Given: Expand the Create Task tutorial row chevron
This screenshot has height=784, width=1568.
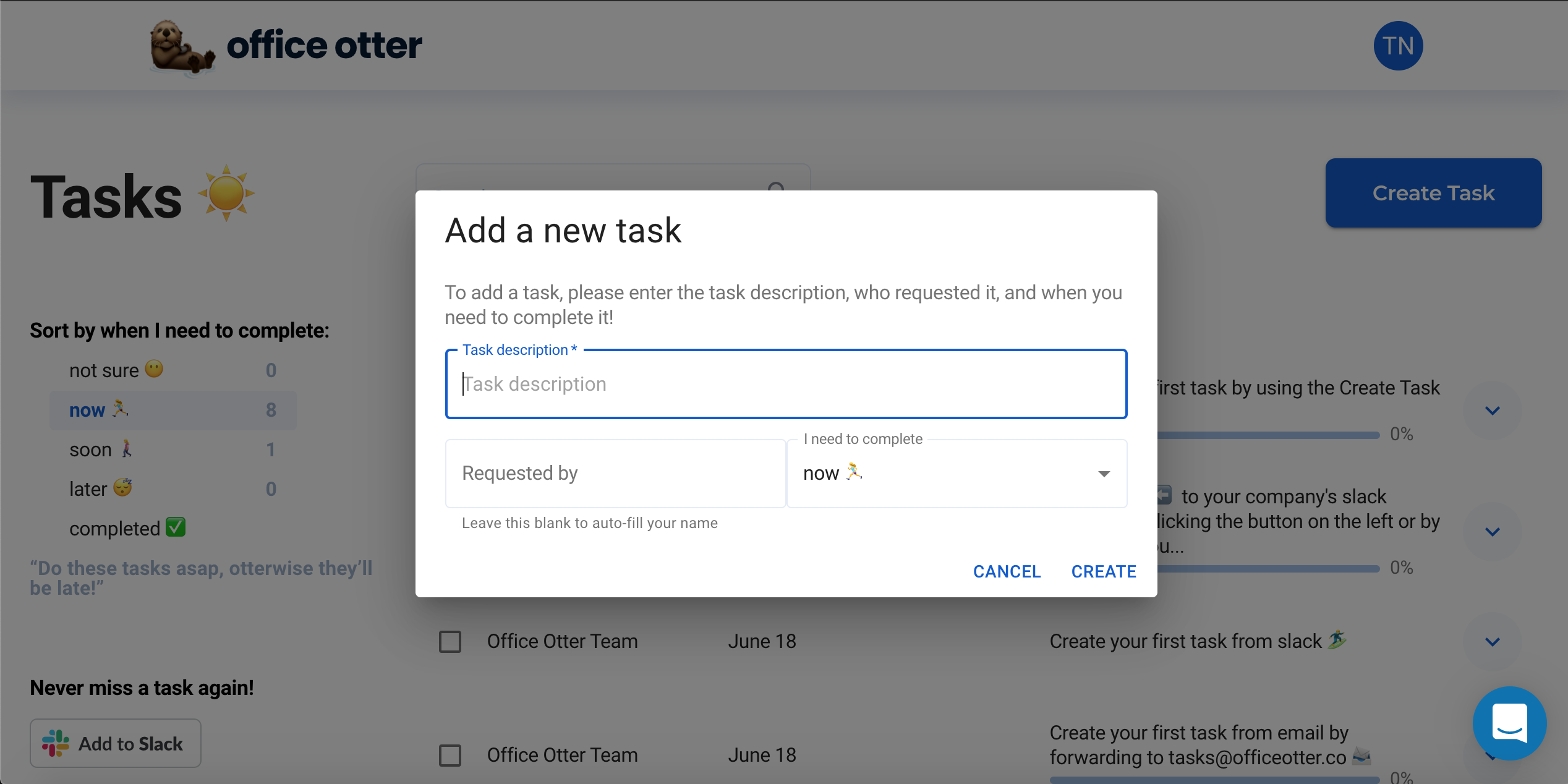Looking at the screenshot, I should pos(1492,411).
